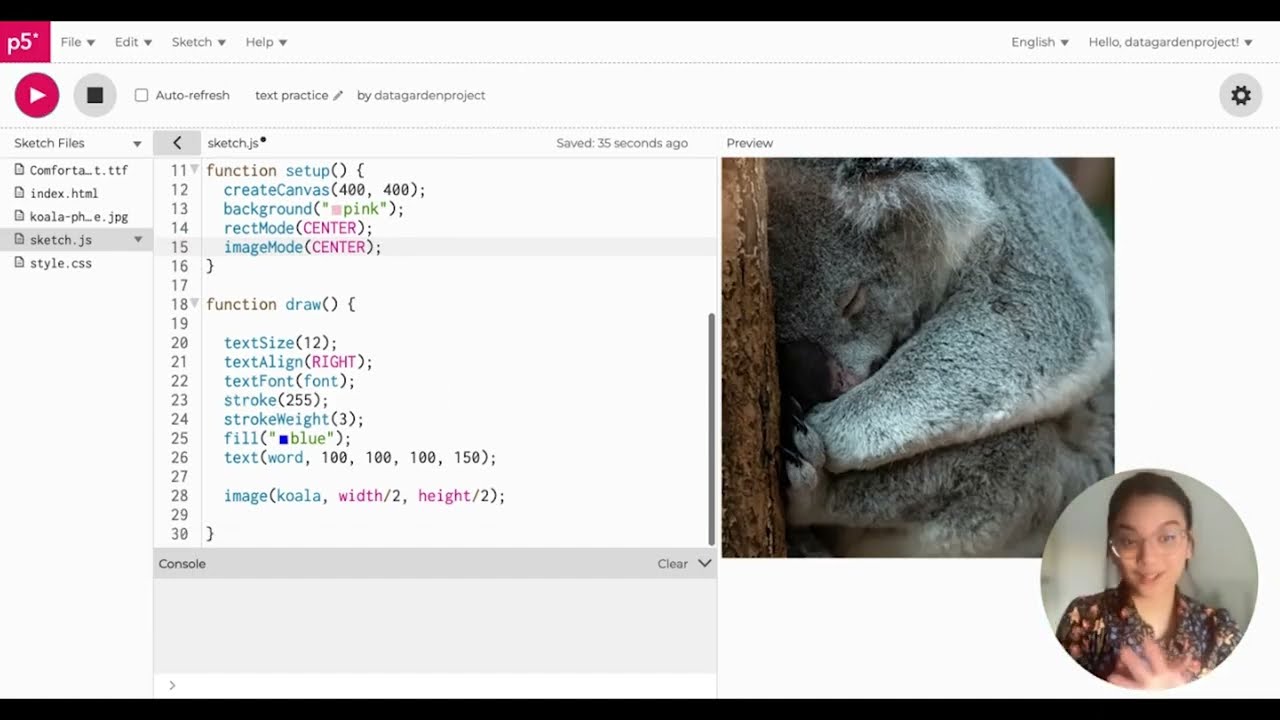1280x720 pixels.
Task: Fold the draw function at line 18
Action: pos(195,304)
